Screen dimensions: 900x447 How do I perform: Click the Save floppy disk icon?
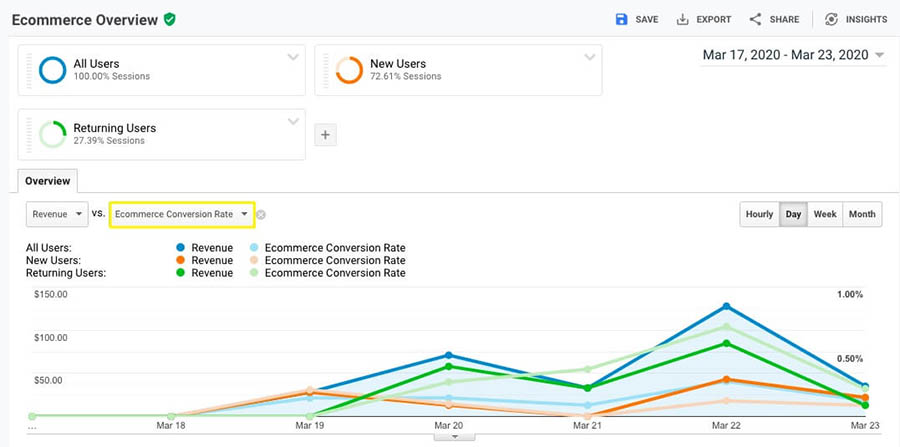pos(621,19)
